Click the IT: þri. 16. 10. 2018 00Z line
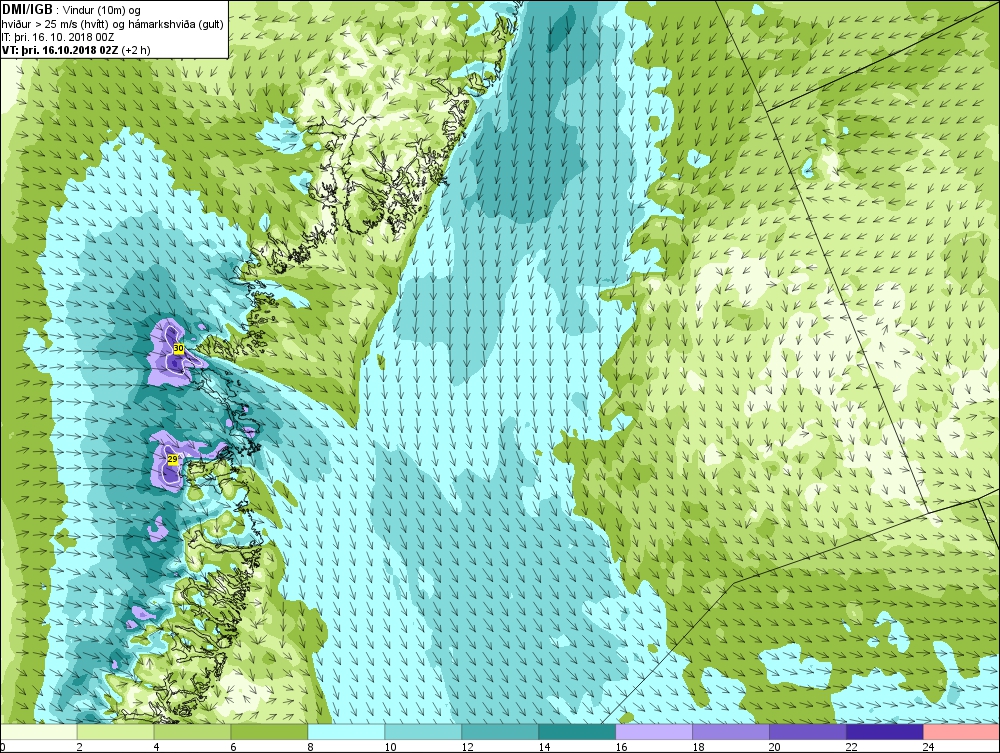Screen dimensions: 1000x753 click(x=58, y=37)
